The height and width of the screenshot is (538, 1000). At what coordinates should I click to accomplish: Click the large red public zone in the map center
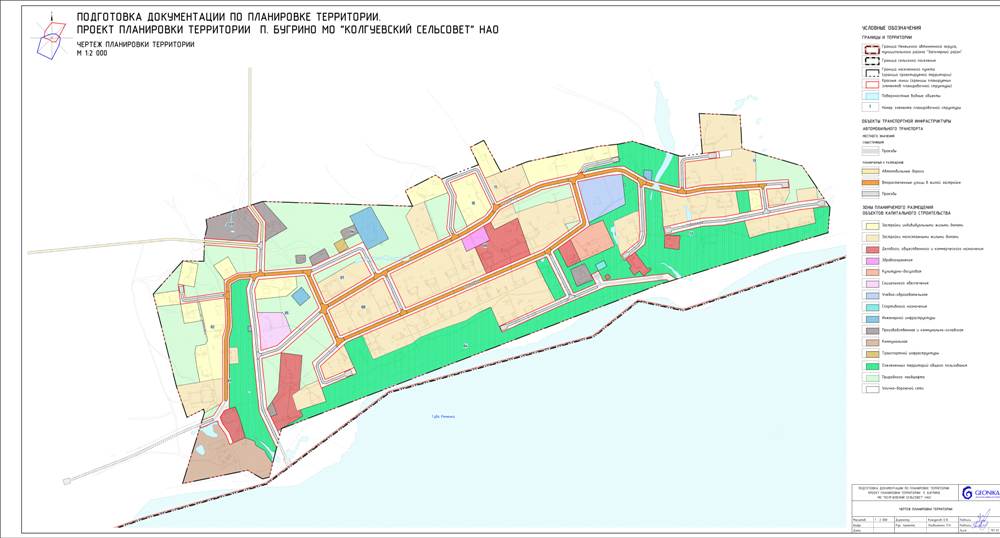504,245
